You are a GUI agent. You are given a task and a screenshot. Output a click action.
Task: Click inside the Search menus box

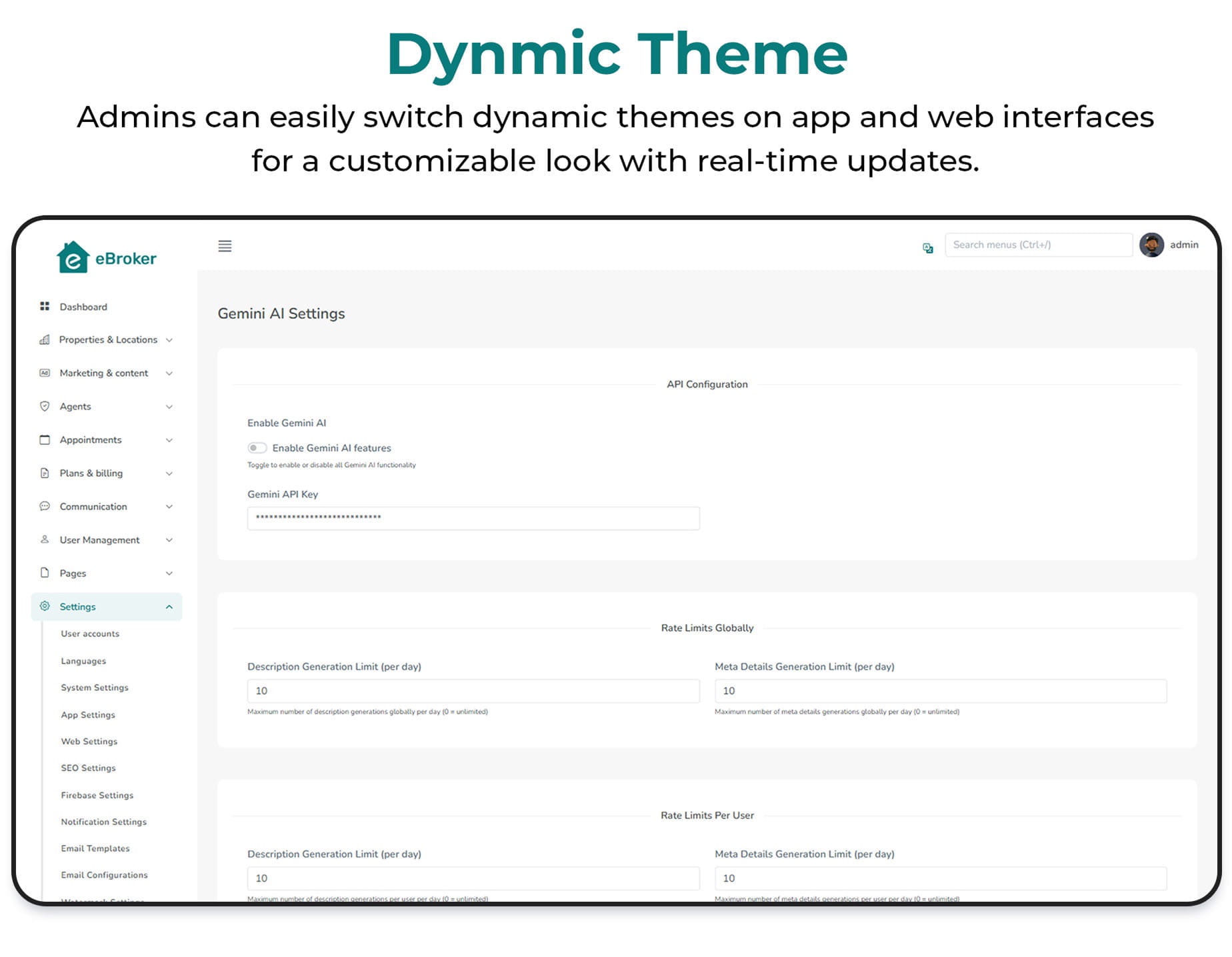[1038, 245]
